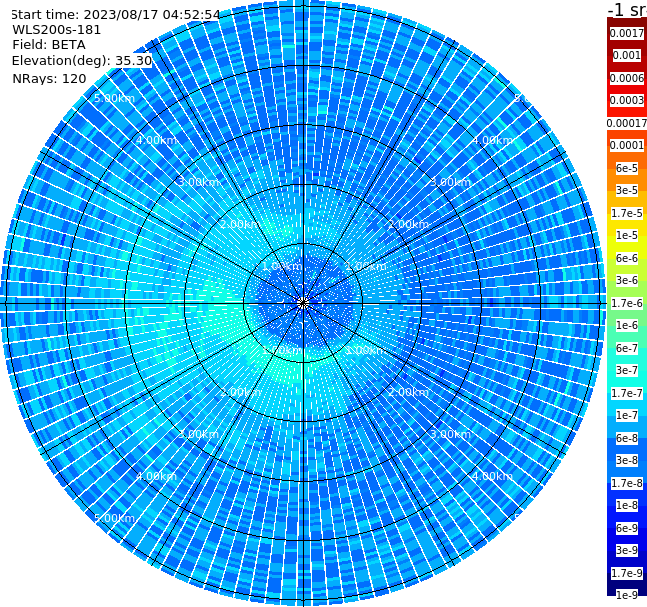Click the 3.00km range label in the lower-right quadrant

point(450,434)
